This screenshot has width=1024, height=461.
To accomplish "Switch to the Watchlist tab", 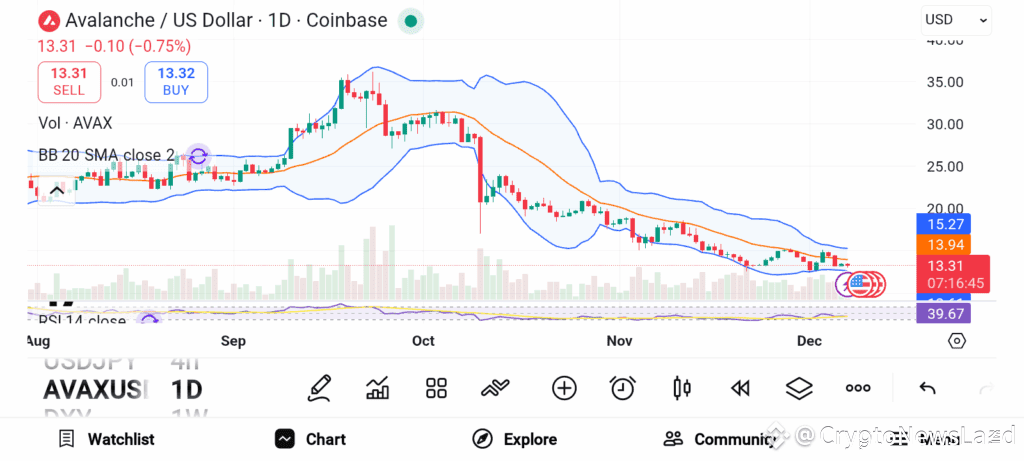I will 106,439.
